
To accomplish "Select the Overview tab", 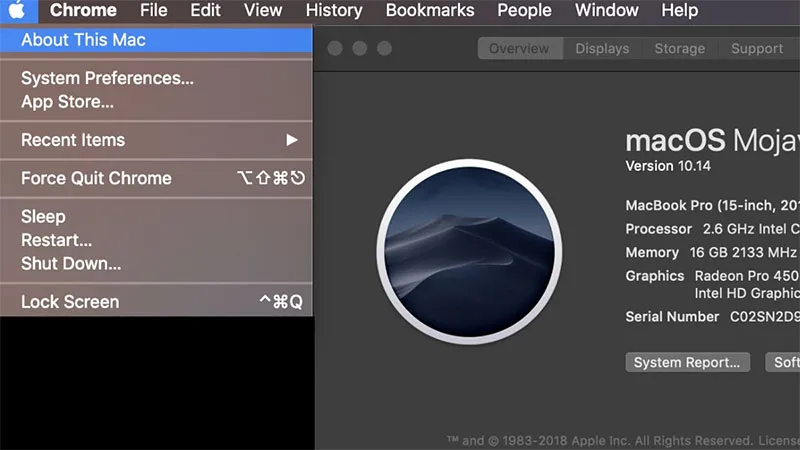I will click(519, 48).
